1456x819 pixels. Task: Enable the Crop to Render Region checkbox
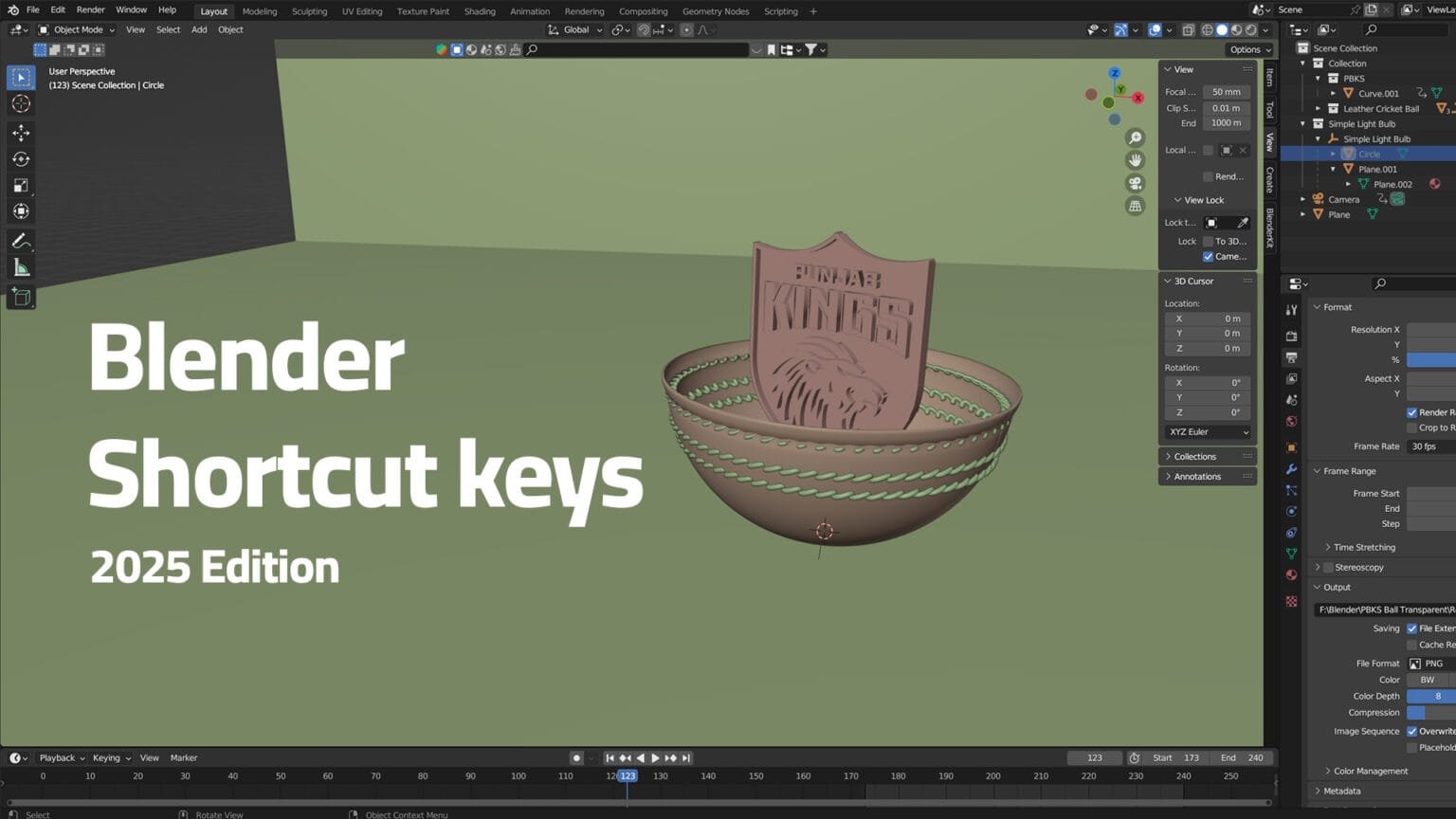click(1411, 428)
